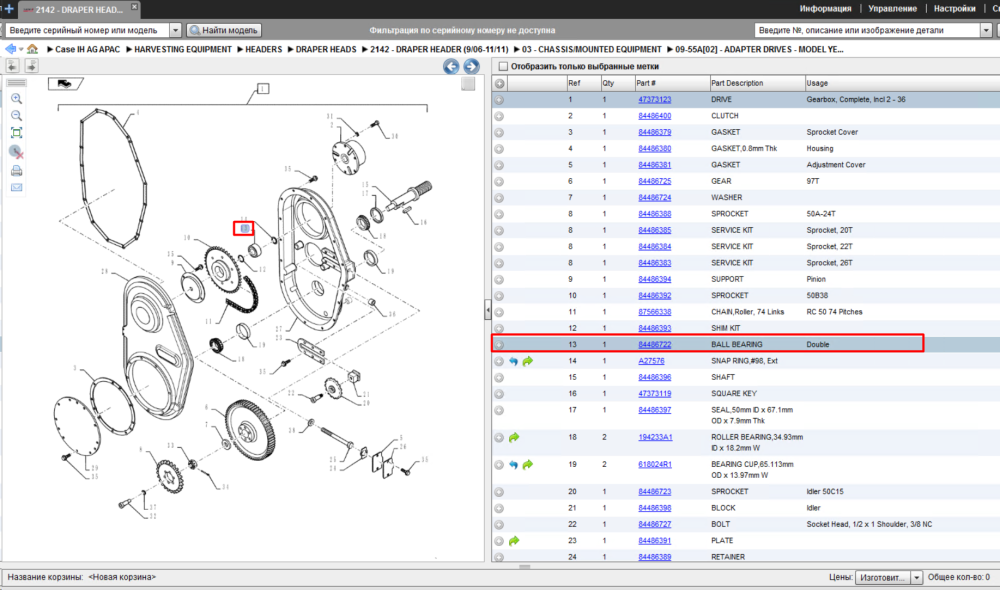This screenshot has height=590, width=1000.
Task: Print the parts diagram
Action: click(x=17, y=171)
